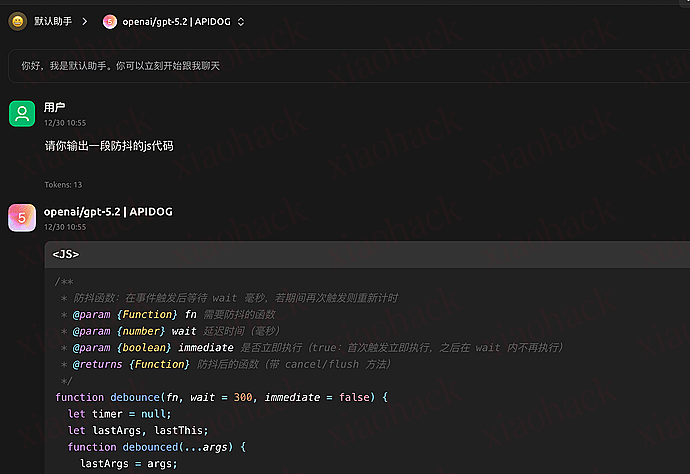Click the <JS> code block language label
The width and height of the screenshot is (690, 474).
(66, 254)
